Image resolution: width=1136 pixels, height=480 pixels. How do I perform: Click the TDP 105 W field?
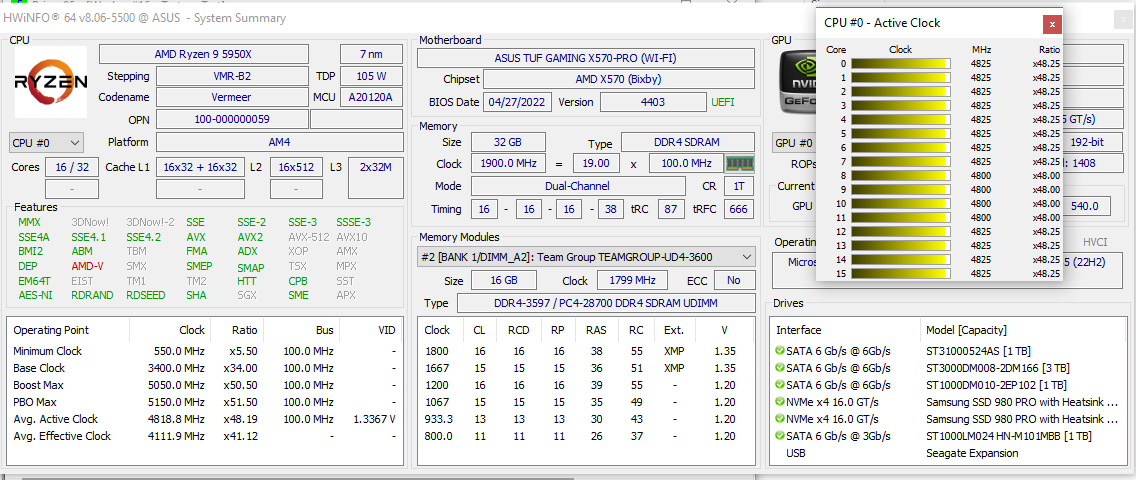click(x=372, y=76)
